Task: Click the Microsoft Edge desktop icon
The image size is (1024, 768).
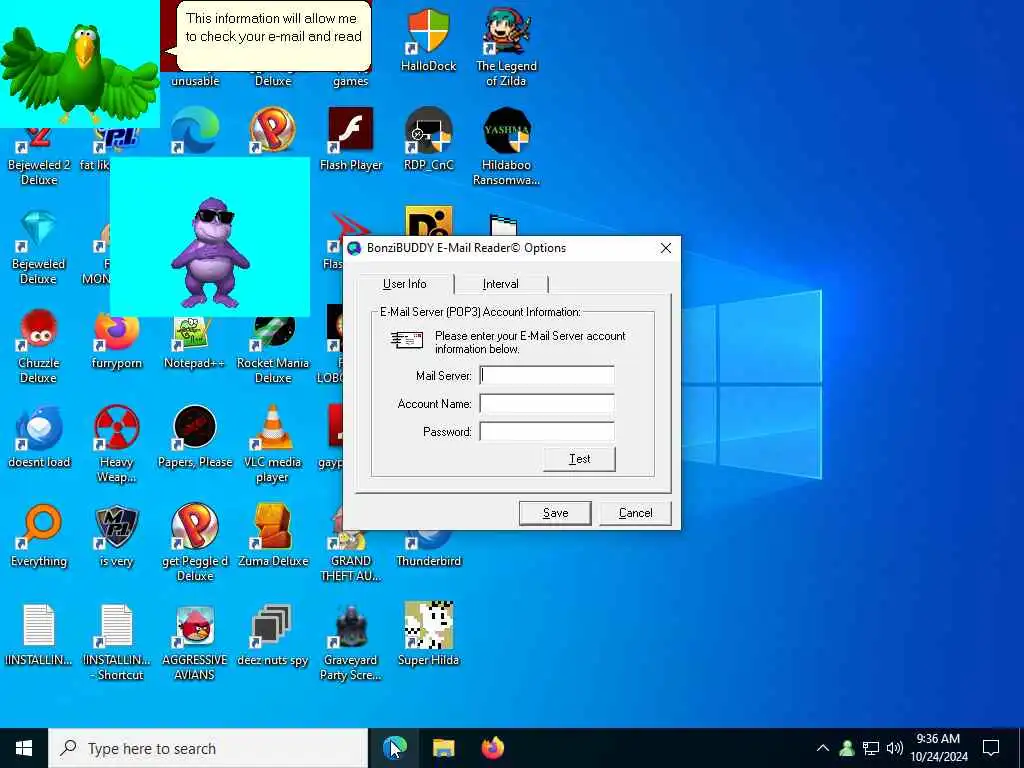Action: point(195,130)
